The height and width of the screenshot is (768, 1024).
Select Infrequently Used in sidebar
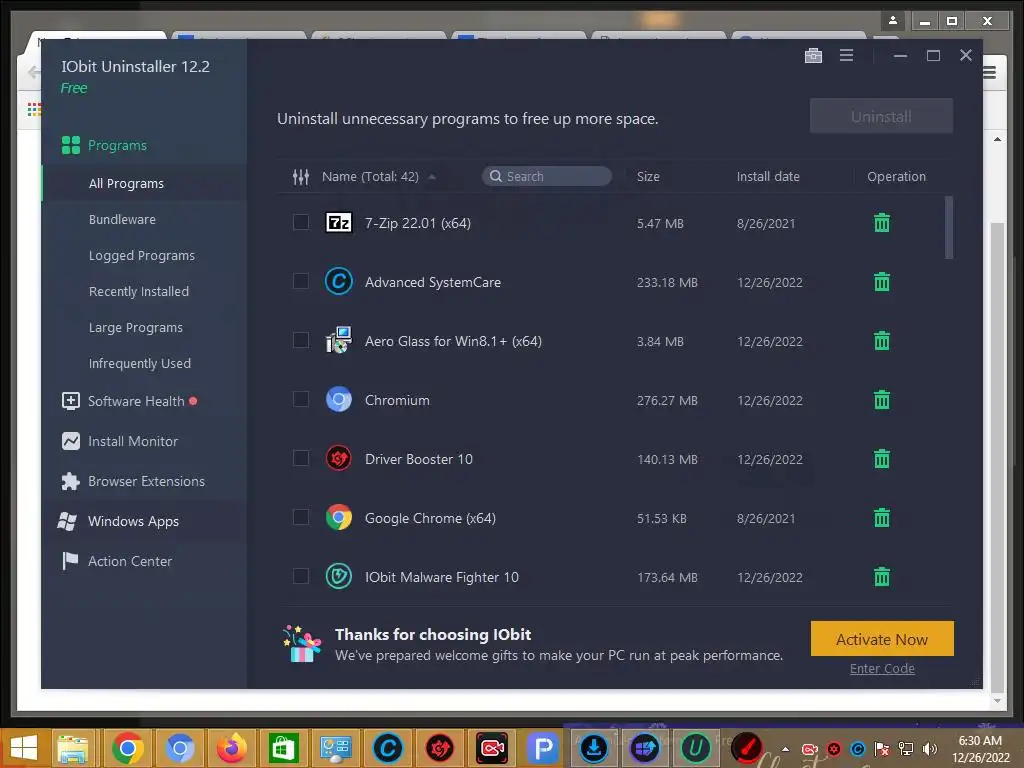pos(140,363)
